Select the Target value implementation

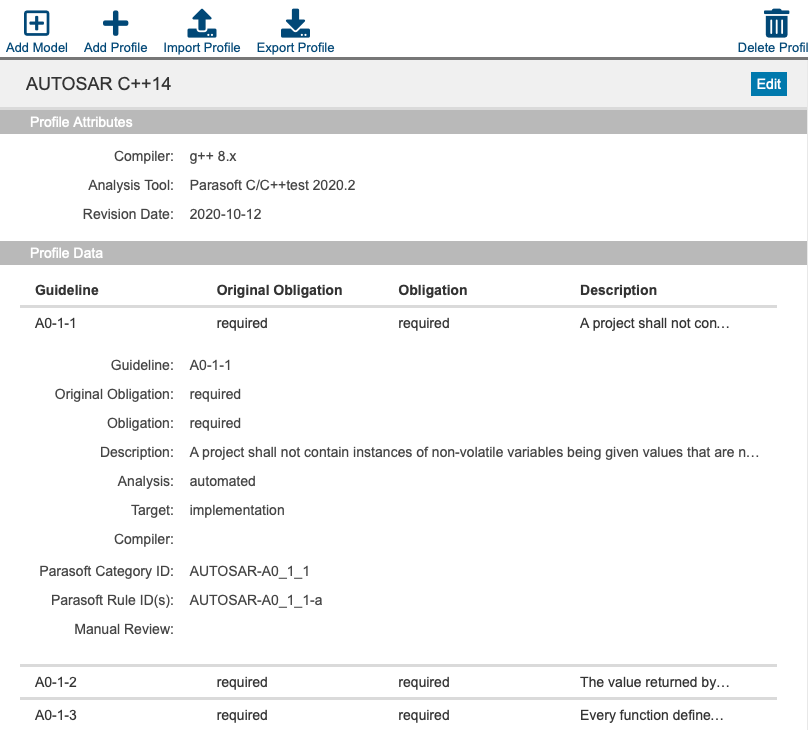click(x=237, y=510)
